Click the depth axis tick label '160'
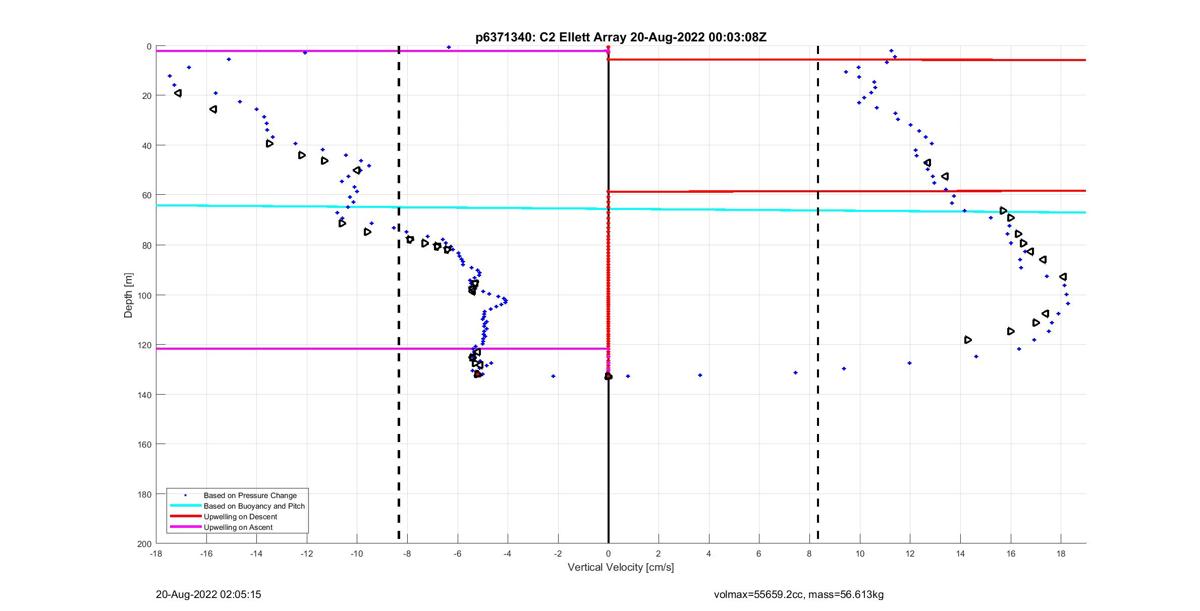The image size is (1200, 611). pyautogui.click(x=144, y=444)
